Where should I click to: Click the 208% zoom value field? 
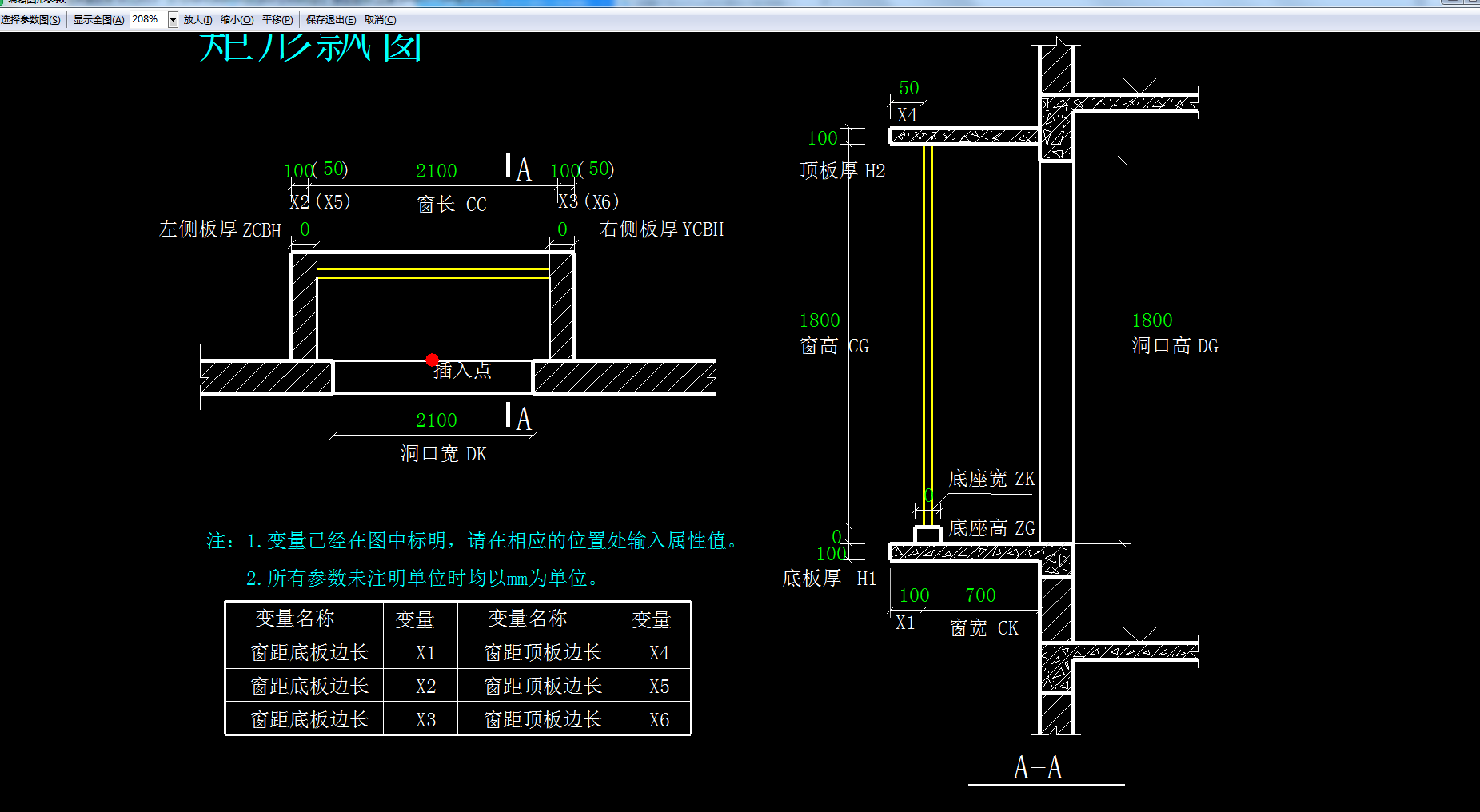(148, 19)
